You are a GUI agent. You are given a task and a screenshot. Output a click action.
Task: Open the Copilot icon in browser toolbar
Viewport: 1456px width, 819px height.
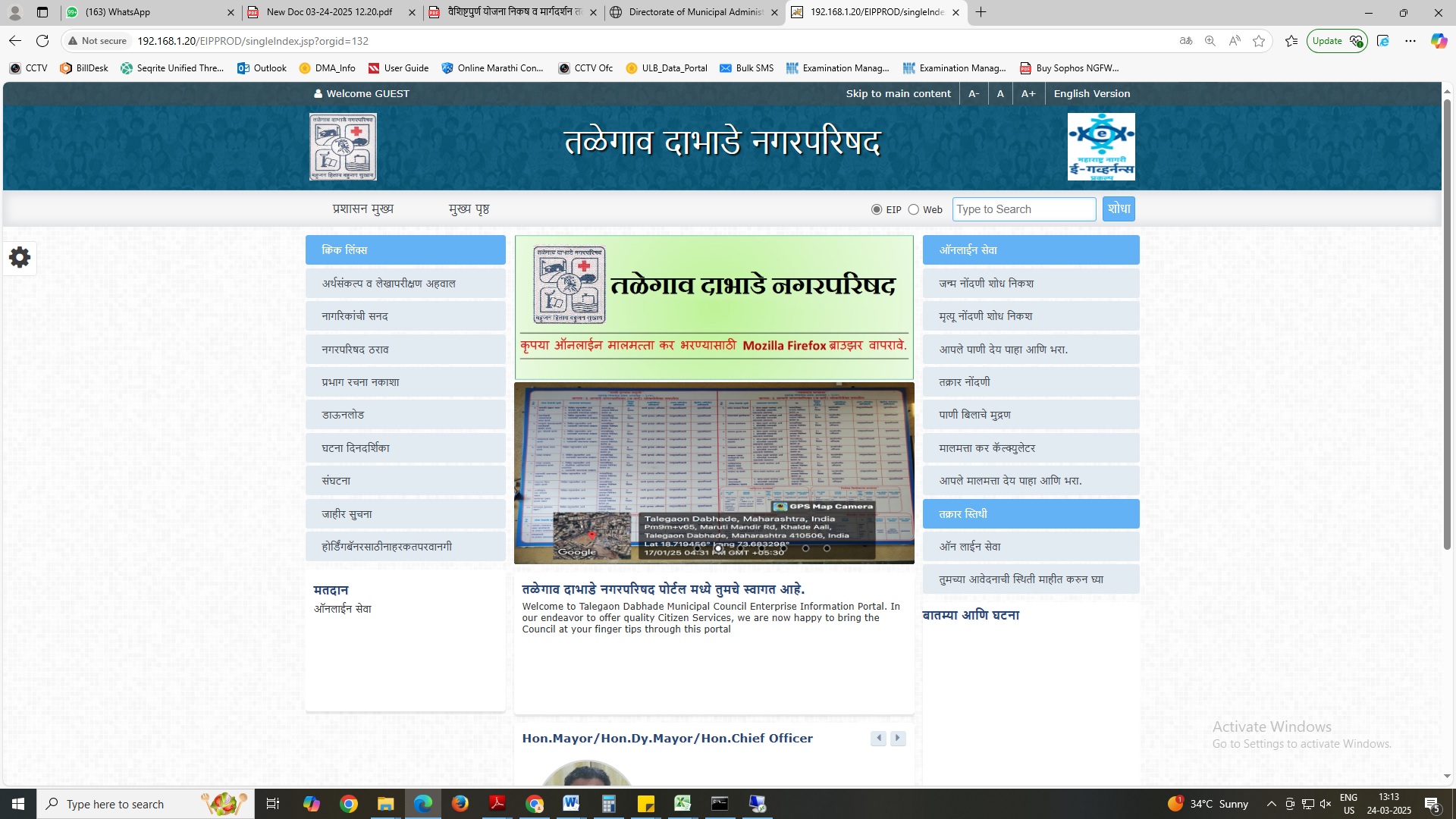tap(1439, 41)
